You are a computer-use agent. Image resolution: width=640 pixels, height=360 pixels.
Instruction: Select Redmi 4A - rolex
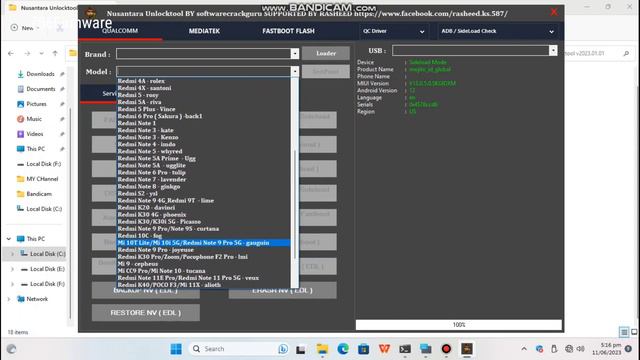pyautogui.click(x=141, y=81)
